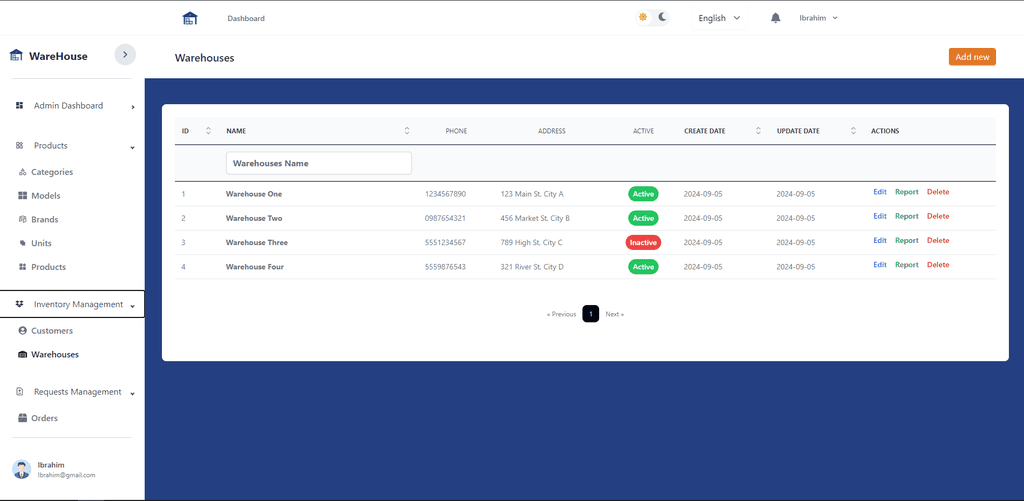Click the Units icon in sidebar

click(23, 243)
